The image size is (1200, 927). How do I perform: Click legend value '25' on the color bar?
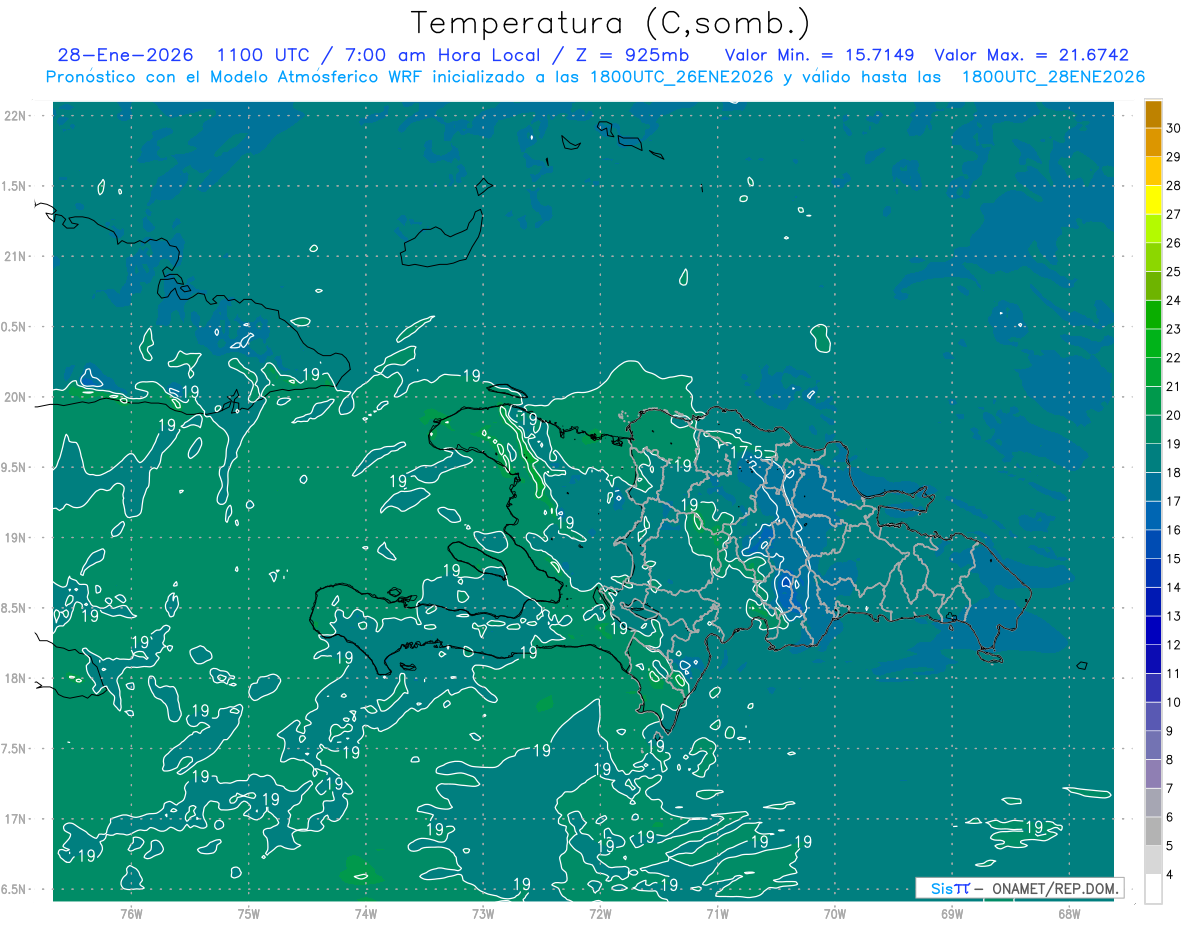click(x=1174, y=272)
